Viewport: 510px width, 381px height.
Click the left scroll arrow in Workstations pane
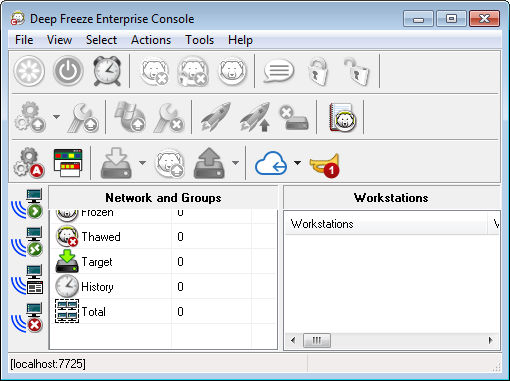[x=293, y=340]
